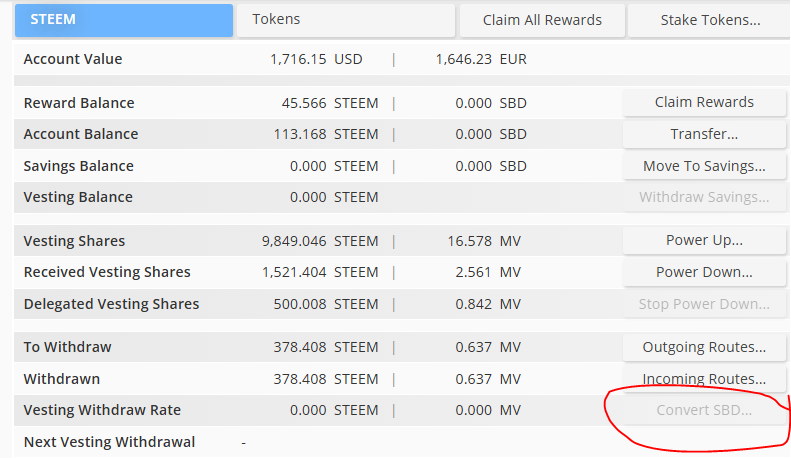
Task: Select the Savings Balance label
Action: pos(79,166)
